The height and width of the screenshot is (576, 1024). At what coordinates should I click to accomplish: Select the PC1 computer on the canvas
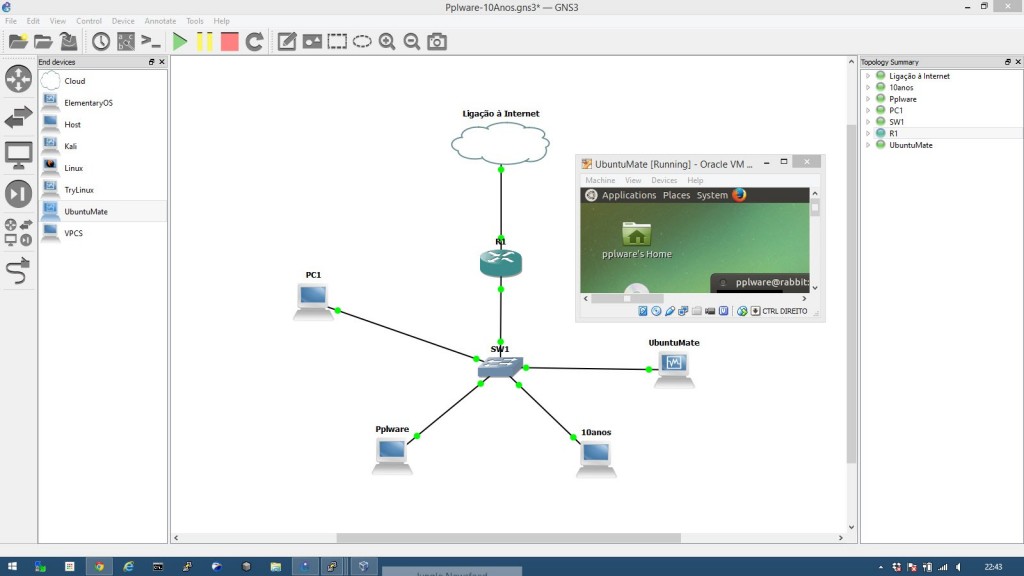tap(313, 301)
